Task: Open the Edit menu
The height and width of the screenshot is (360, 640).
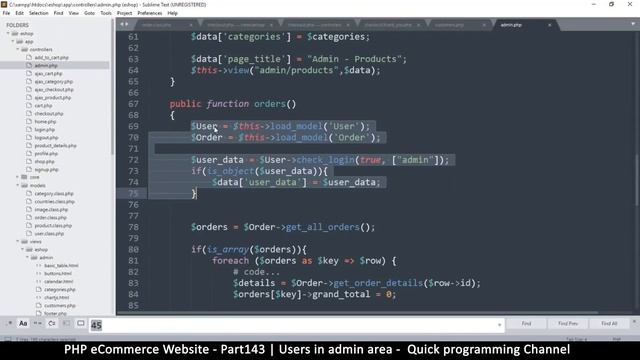Action: coord(19,13)
